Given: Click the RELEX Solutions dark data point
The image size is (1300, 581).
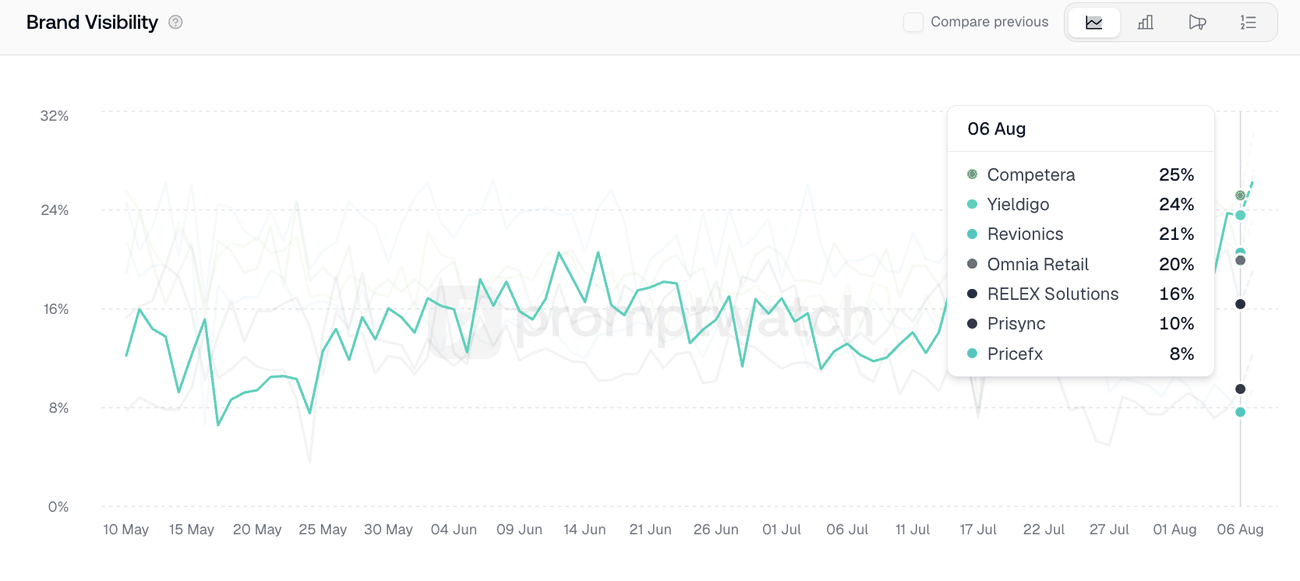Looking at the screenshot, I should [x=1240, y=304].
